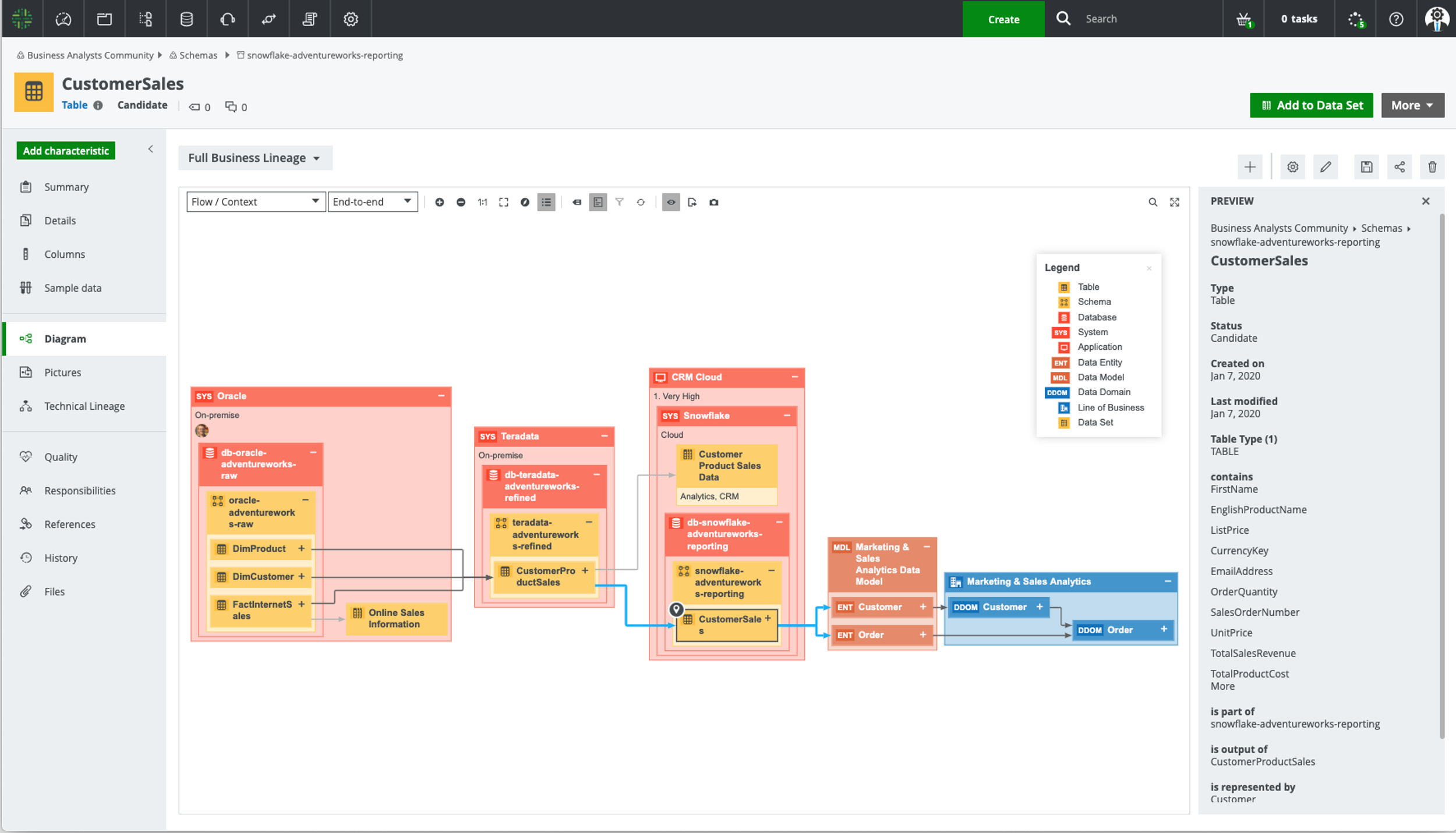
Task: Toggle the legend list button in toolbar
Action: [546, 202]
